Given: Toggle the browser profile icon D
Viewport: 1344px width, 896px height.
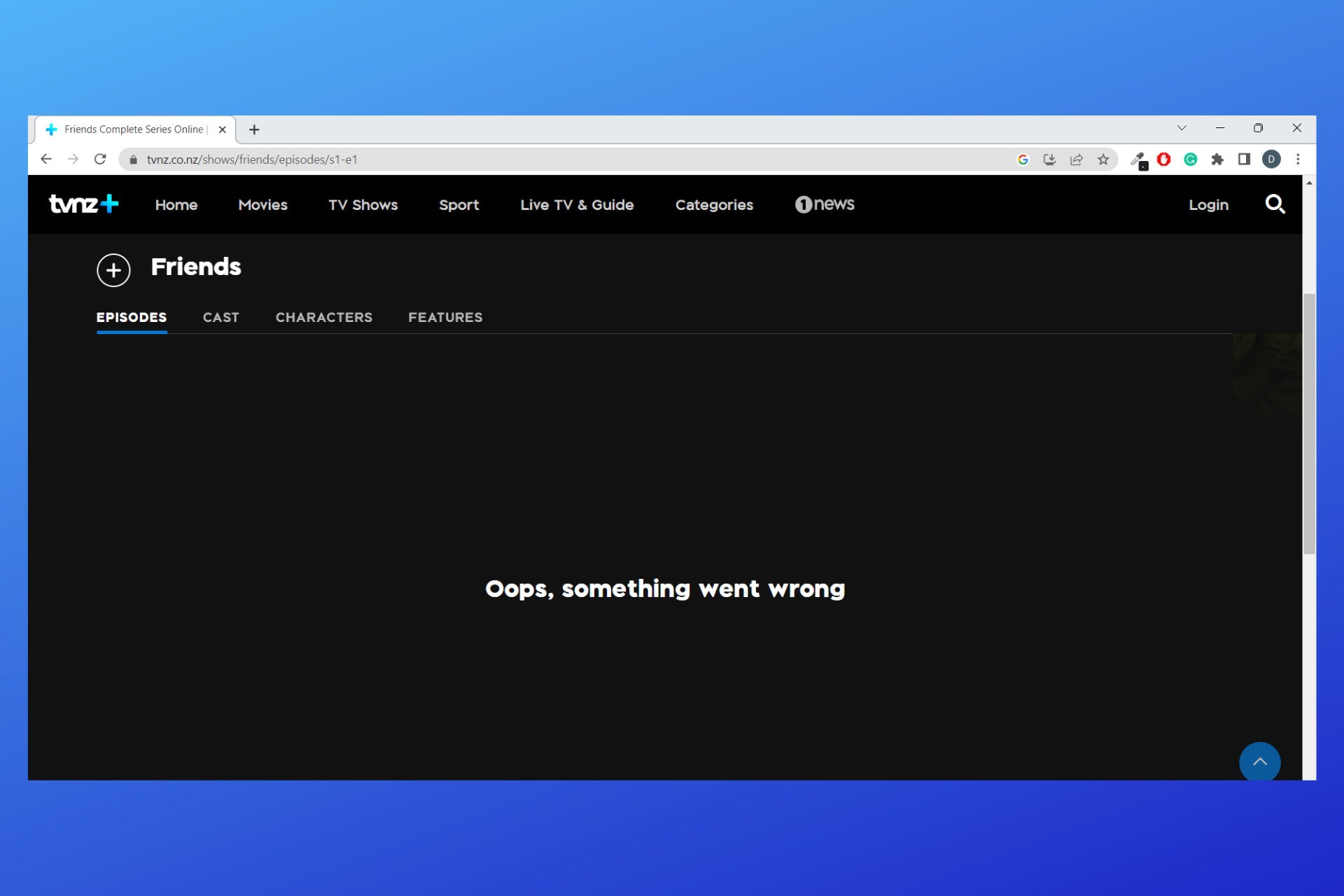Looking at the screenshot, I should 1272,159.
